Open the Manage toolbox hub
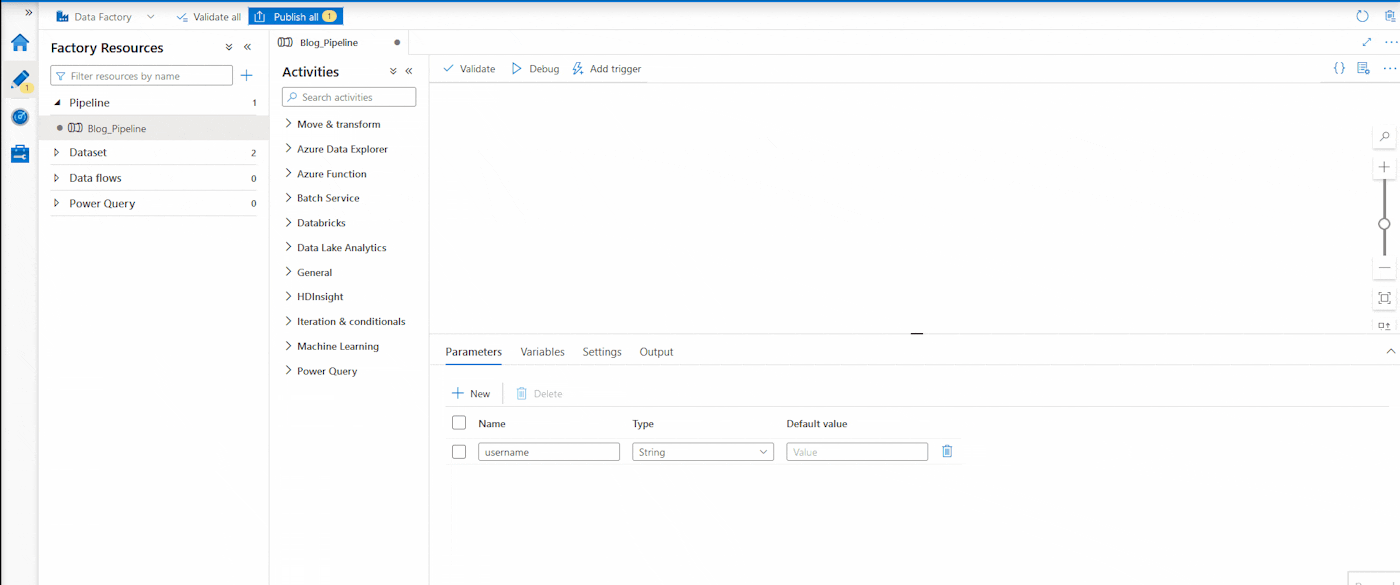The image size is (1400, 585). coord(20,154)
